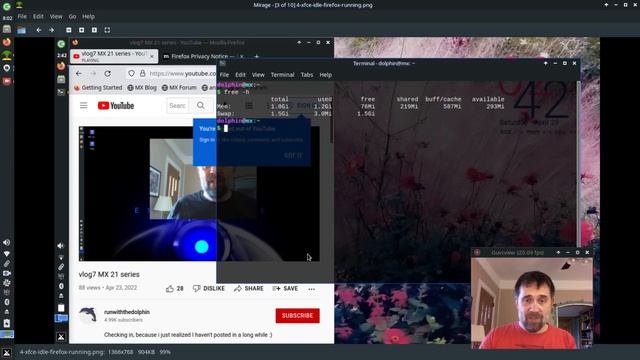Click the YouTube logo

pos(116,106)
